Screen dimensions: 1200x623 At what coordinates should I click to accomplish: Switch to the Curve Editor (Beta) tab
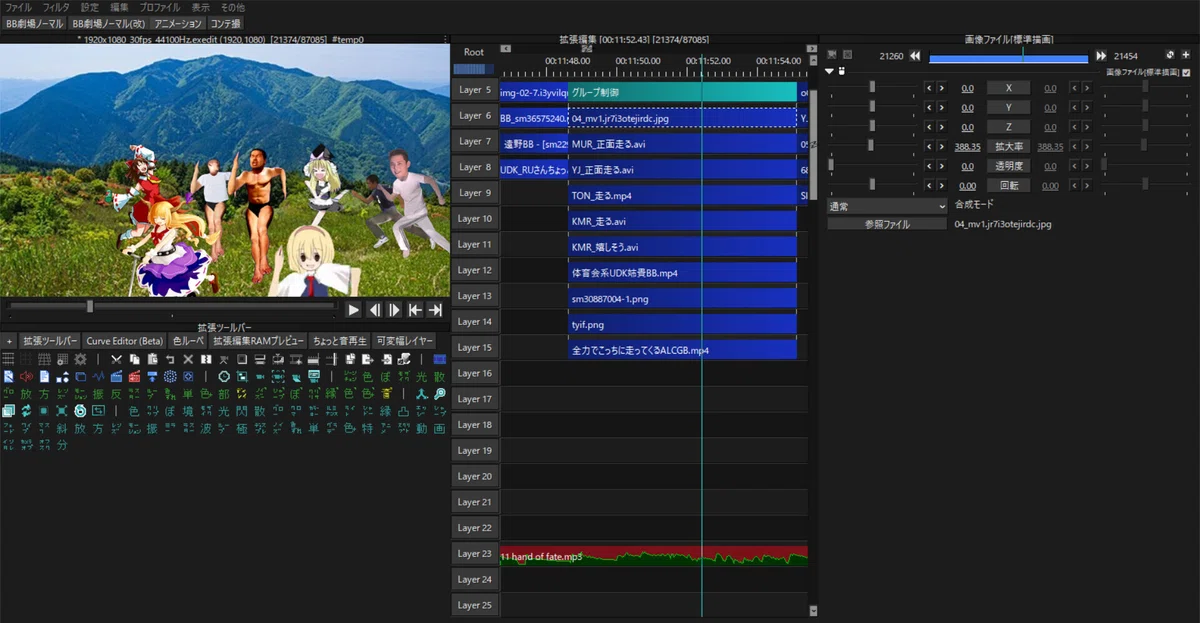125,341
